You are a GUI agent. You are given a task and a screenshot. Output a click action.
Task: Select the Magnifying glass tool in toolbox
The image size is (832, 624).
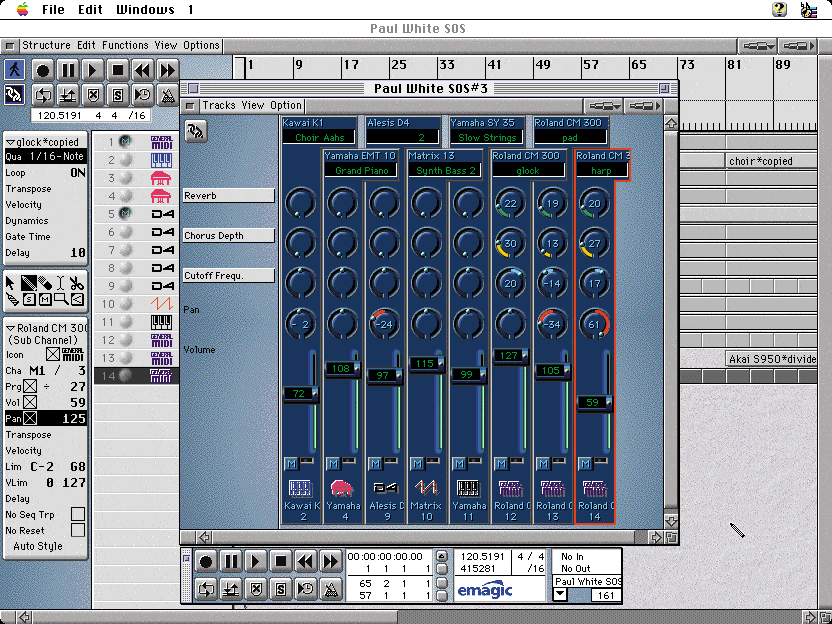pos(61,300)
